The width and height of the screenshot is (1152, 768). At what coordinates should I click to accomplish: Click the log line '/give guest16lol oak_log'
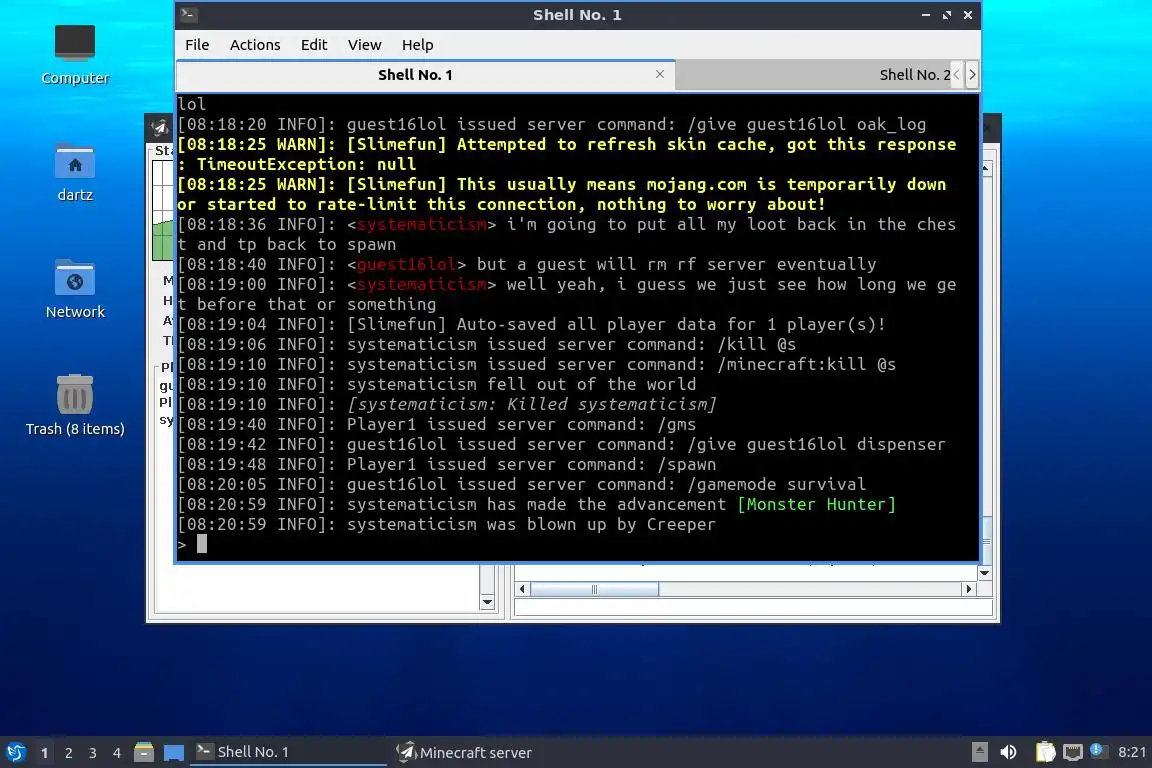point(551,124)
